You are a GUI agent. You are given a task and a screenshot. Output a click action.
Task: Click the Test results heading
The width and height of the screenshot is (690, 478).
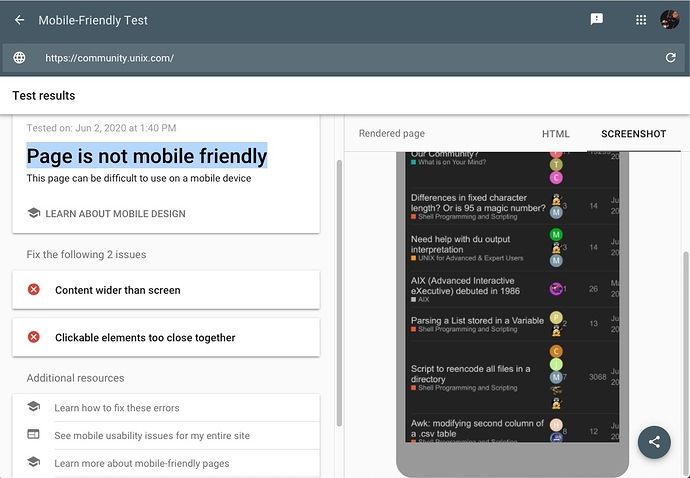coord(44,96)
